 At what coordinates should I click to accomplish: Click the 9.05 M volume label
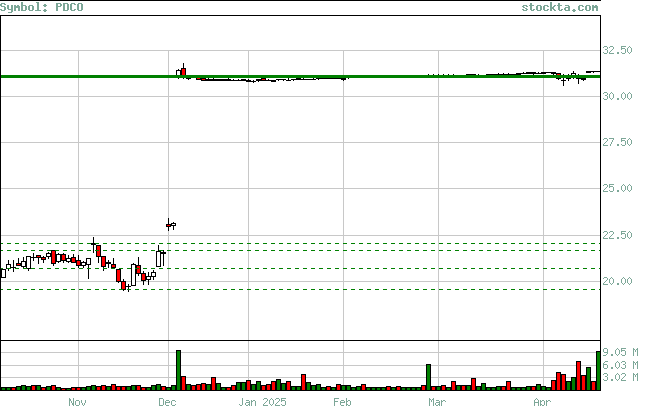(620, 352)
